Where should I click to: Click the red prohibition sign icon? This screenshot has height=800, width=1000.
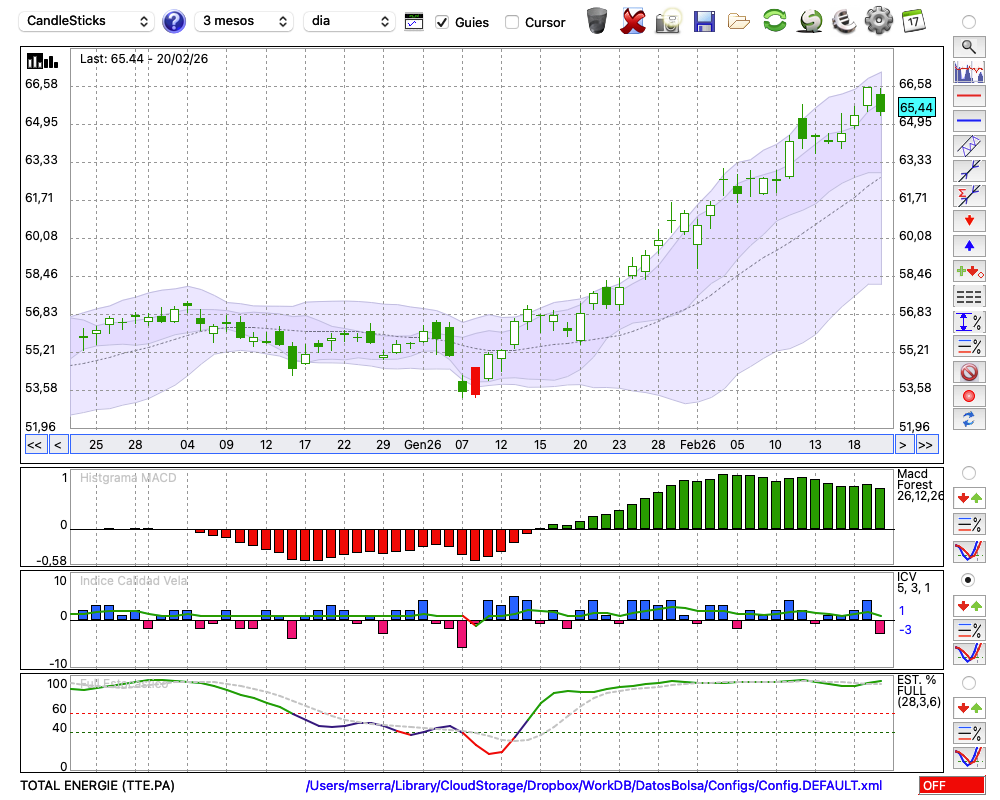pos(969,372)
